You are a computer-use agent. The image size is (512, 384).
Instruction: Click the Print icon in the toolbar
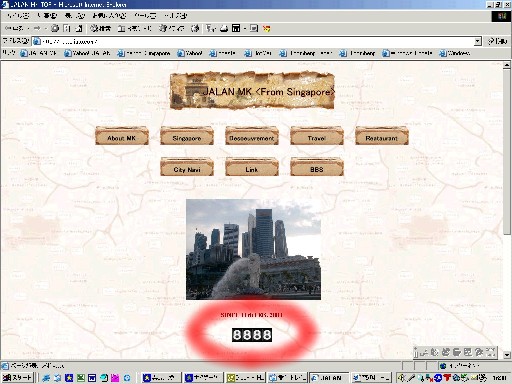coord(224,29)
